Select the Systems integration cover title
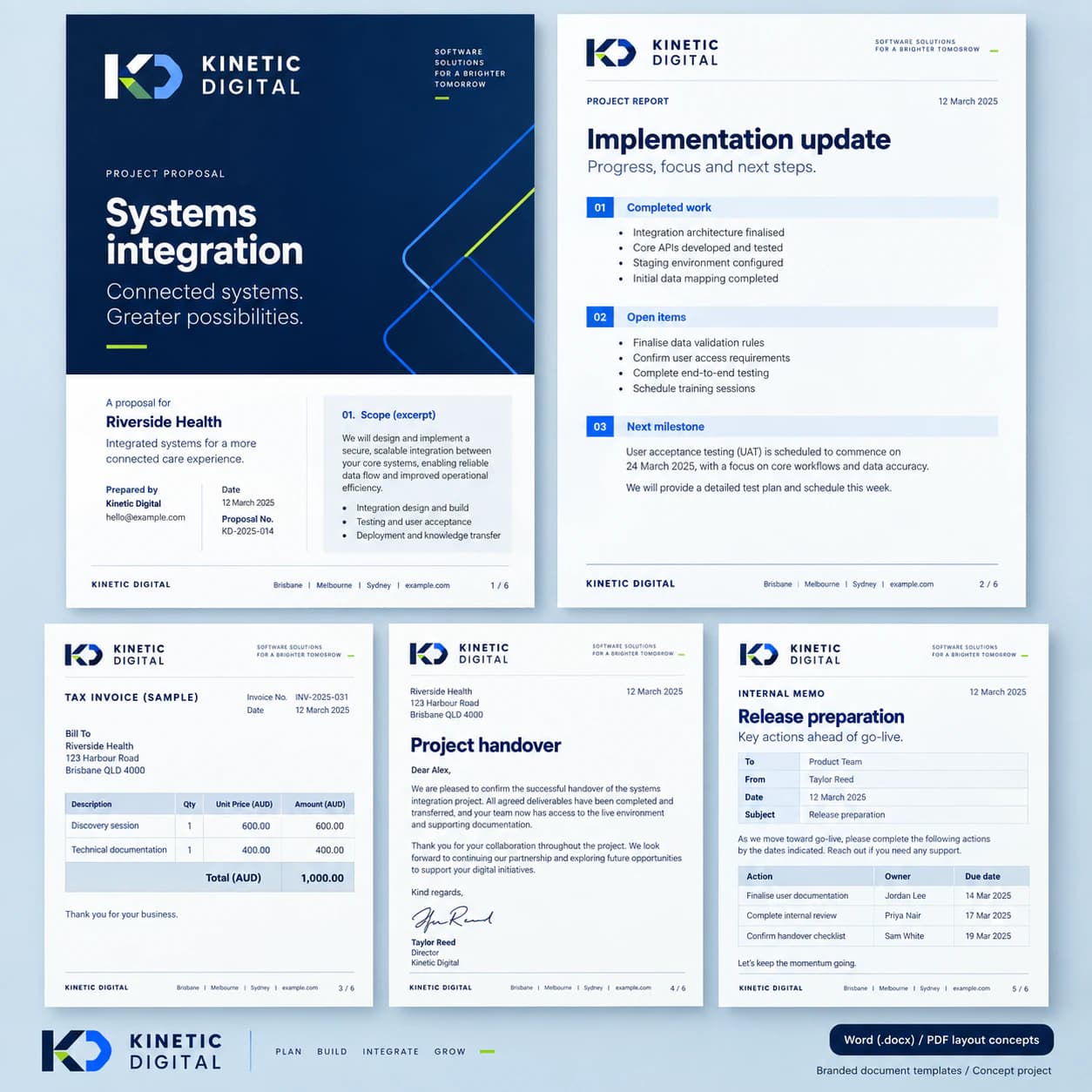1092x1092 pixels. 205,232
